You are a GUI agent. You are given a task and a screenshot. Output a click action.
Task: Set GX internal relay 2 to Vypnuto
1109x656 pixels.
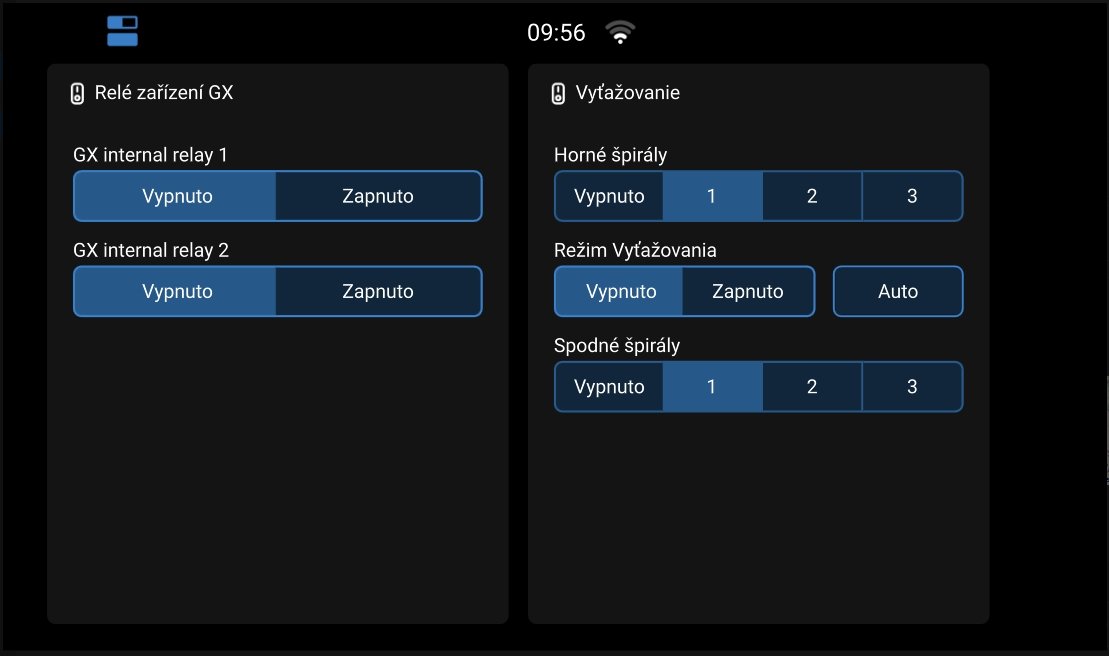pyautogui.click(x=177, y=292)
